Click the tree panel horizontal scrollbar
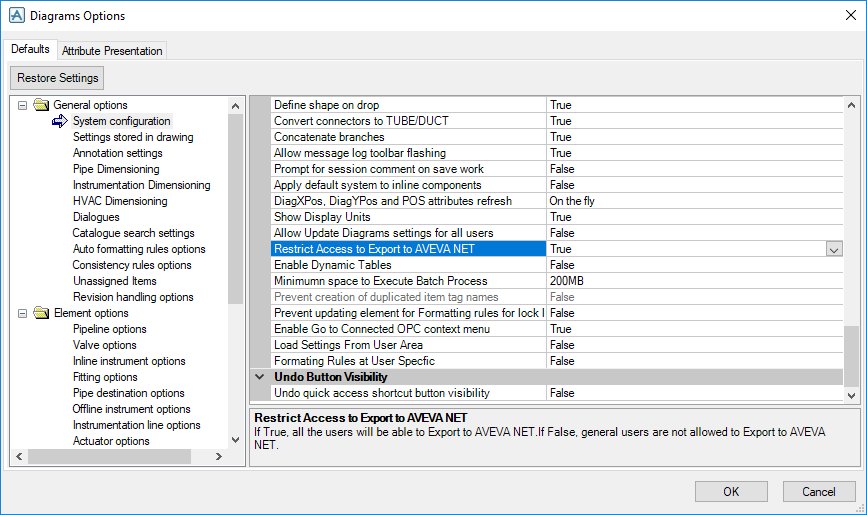This screenshot has height=515, width=867. pyautogui.click(x=120, y=457)
